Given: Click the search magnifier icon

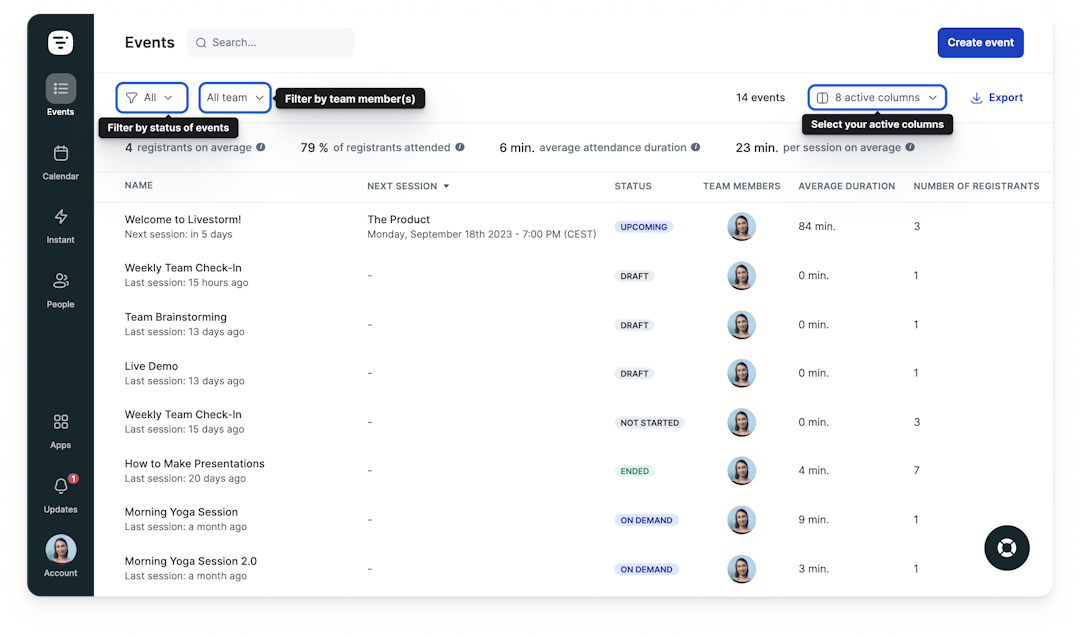Looking at the screenshot, I should [x=201, y=43].
